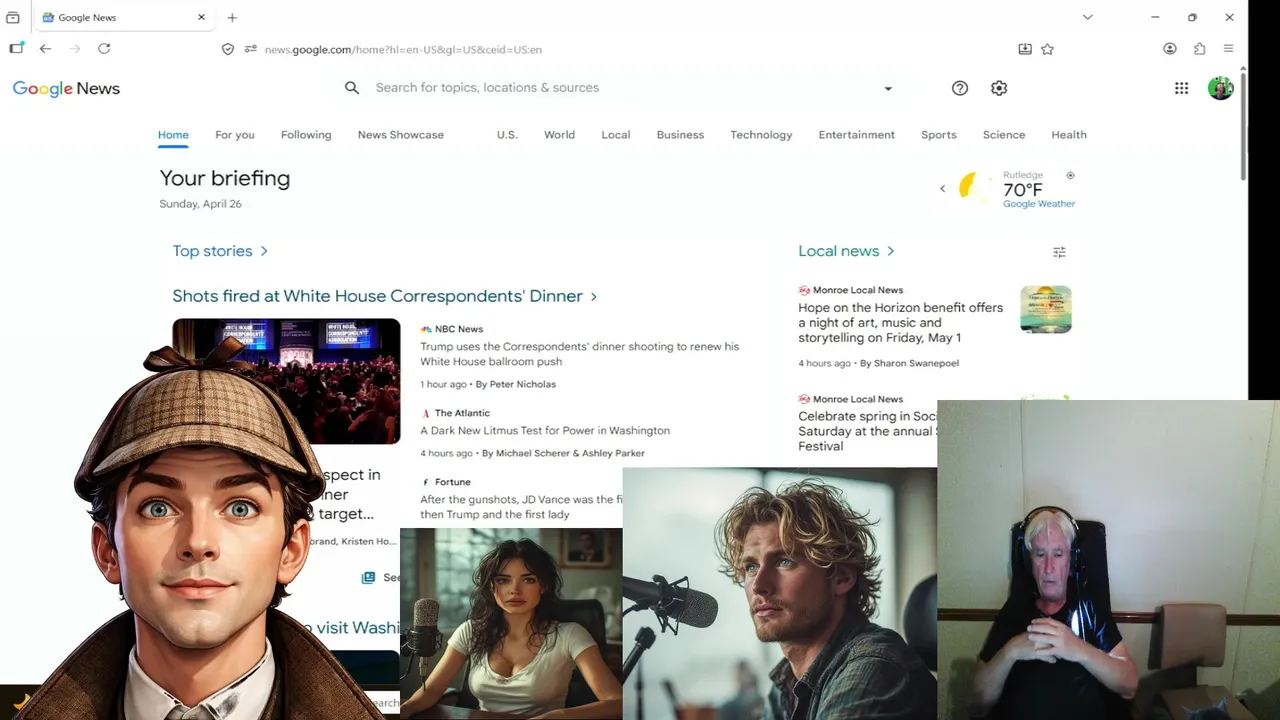Click the Search for topics input field
The image size is (1280, 720).
620,88
